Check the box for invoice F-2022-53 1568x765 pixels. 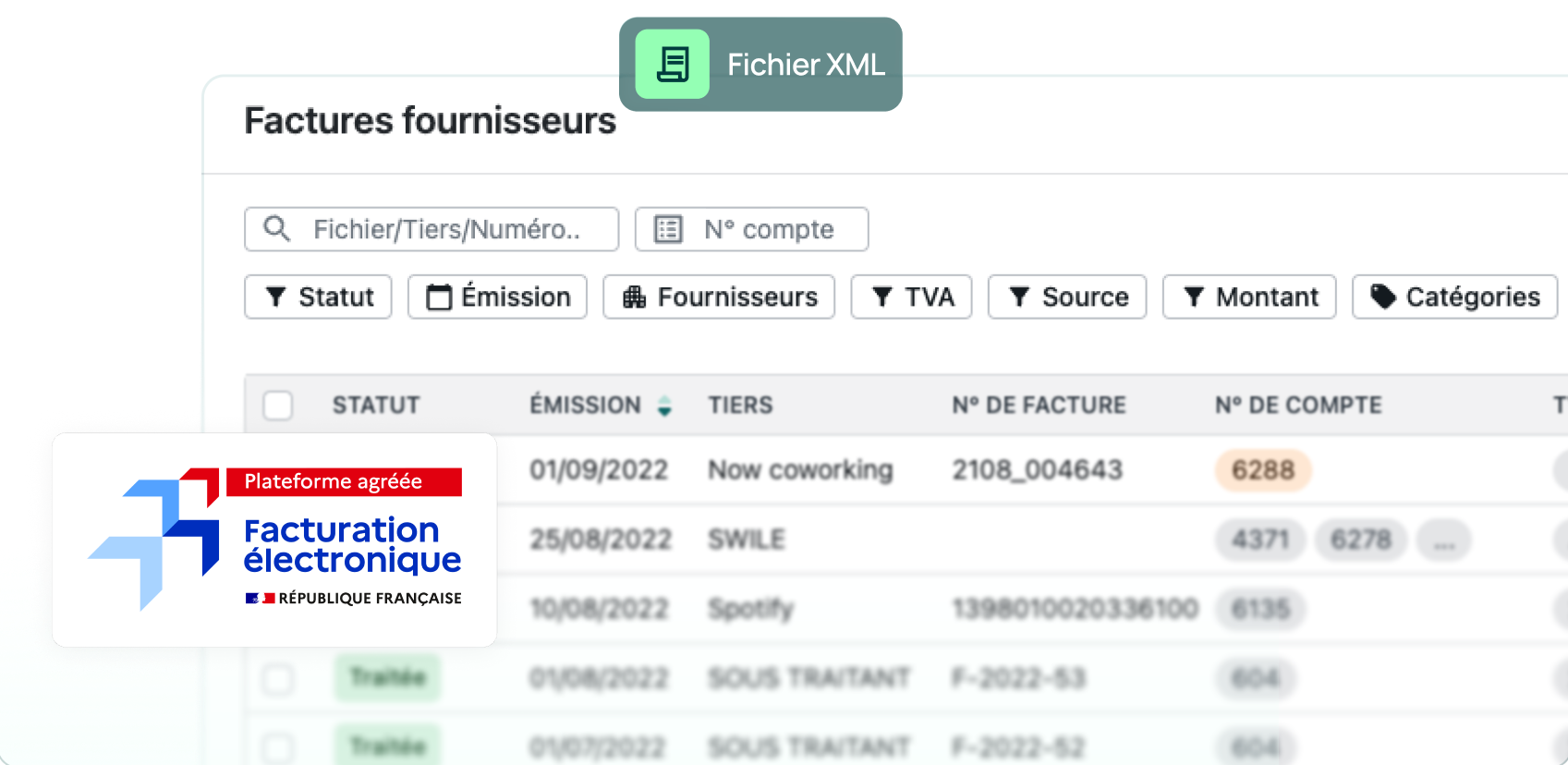click(278, 679)
